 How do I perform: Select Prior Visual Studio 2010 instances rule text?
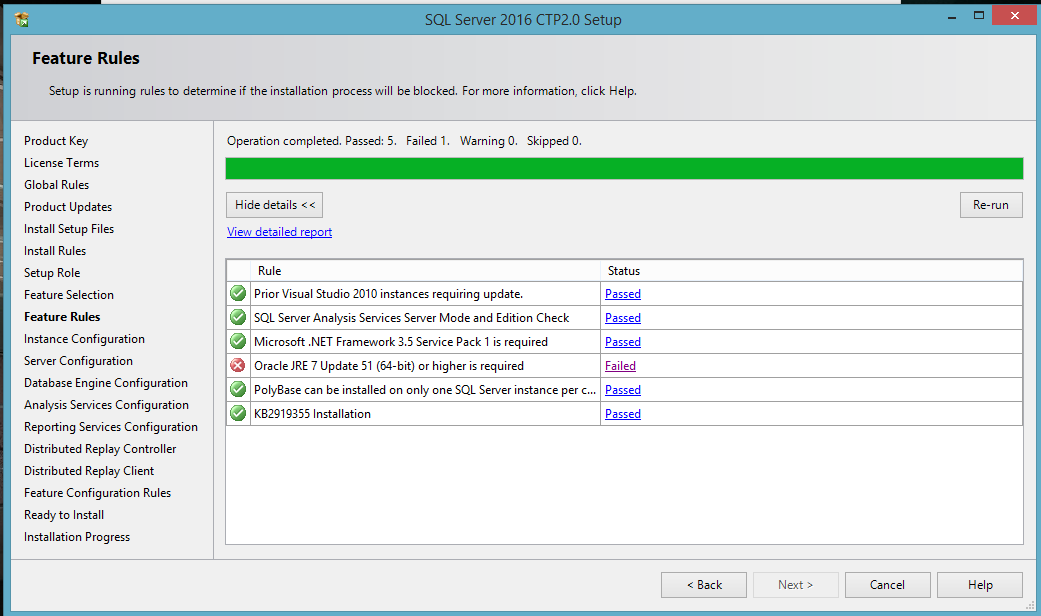(388, 293)
